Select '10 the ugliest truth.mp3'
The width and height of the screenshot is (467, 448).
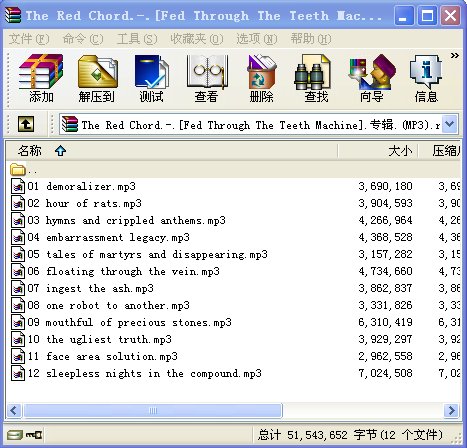pos(100,339)
